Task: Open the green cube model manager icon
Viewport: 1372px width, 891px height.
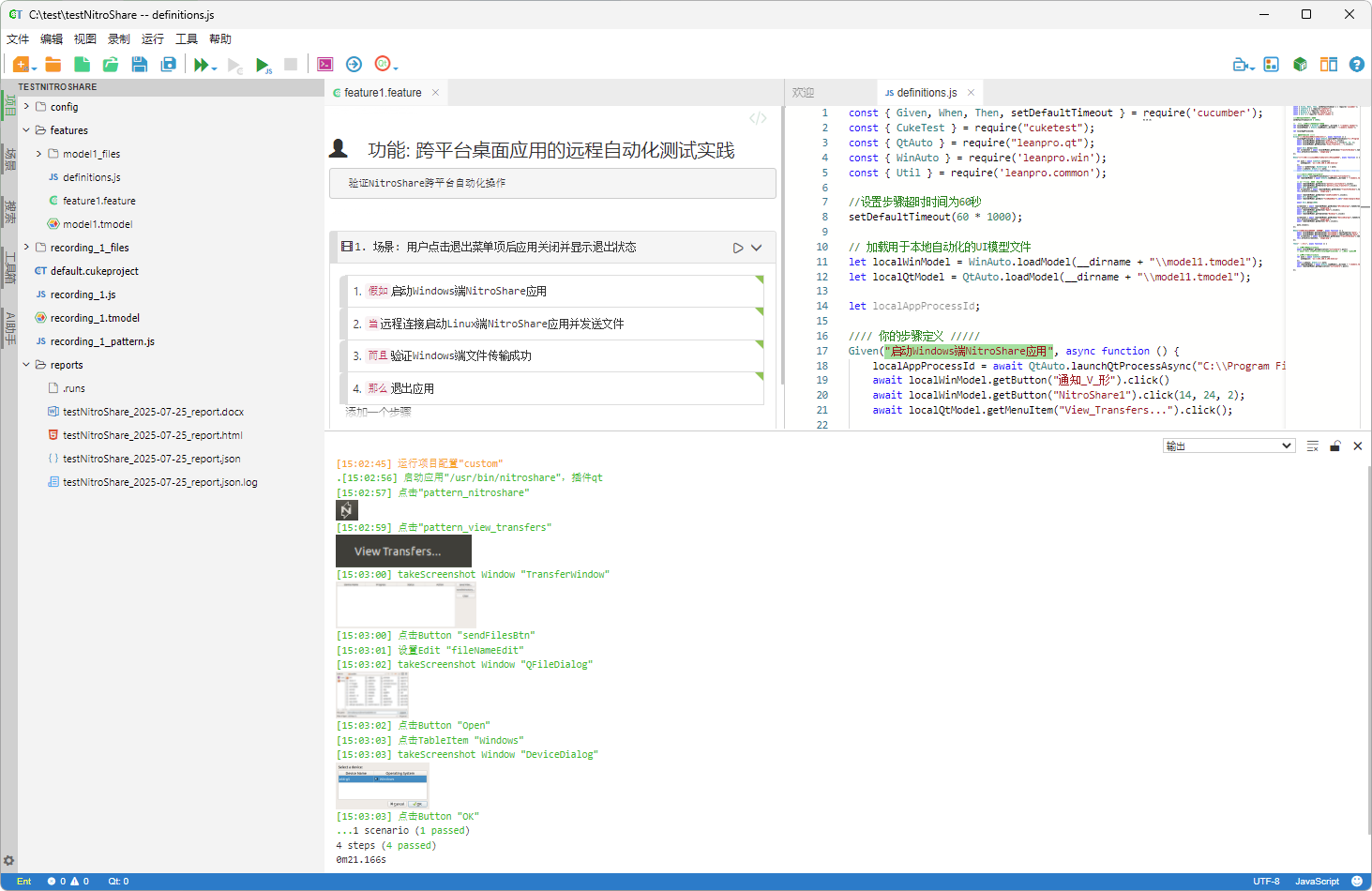Action: 1300,65
